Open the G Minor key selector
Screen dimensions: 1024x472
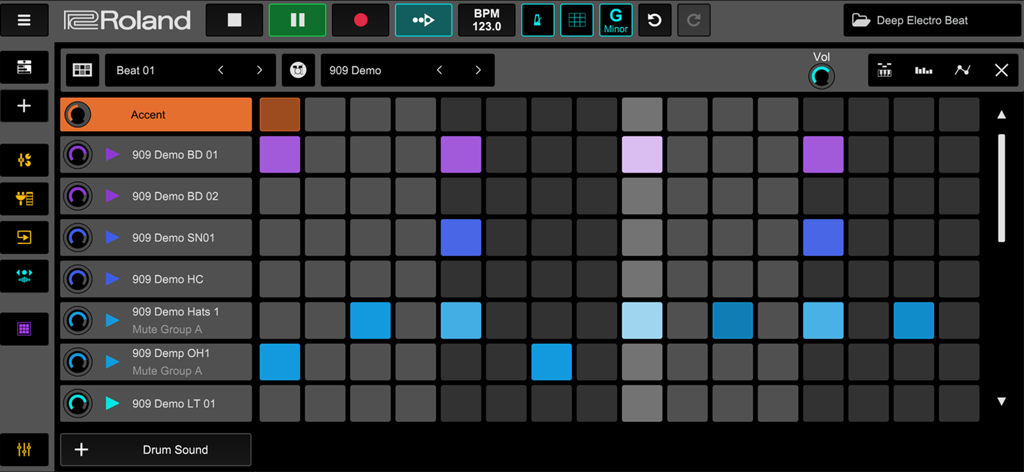tap(616, 20)
